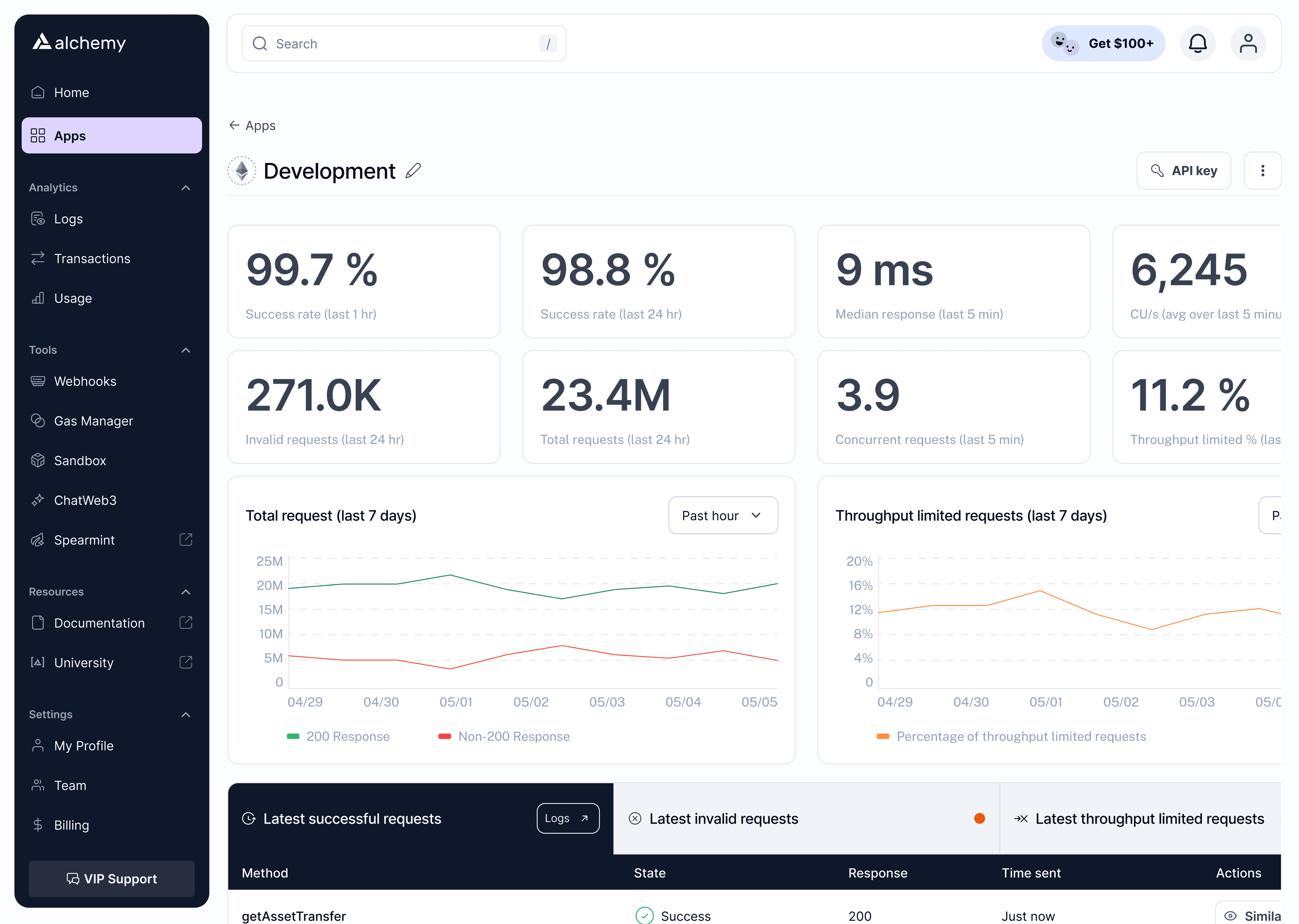Click the orange alert dot on invalid requests
The height and width of the screenshot is (924, 1299).
coord(979,818)
